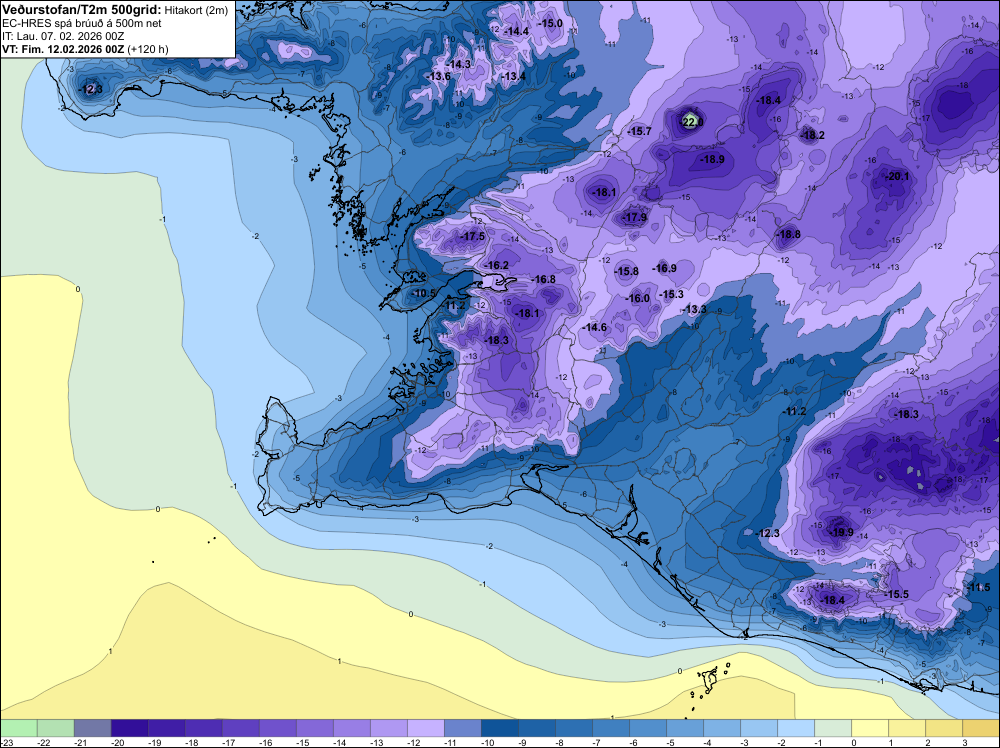
Task: Pick the legend color swatch labeled -12
Action: point(425,728)
